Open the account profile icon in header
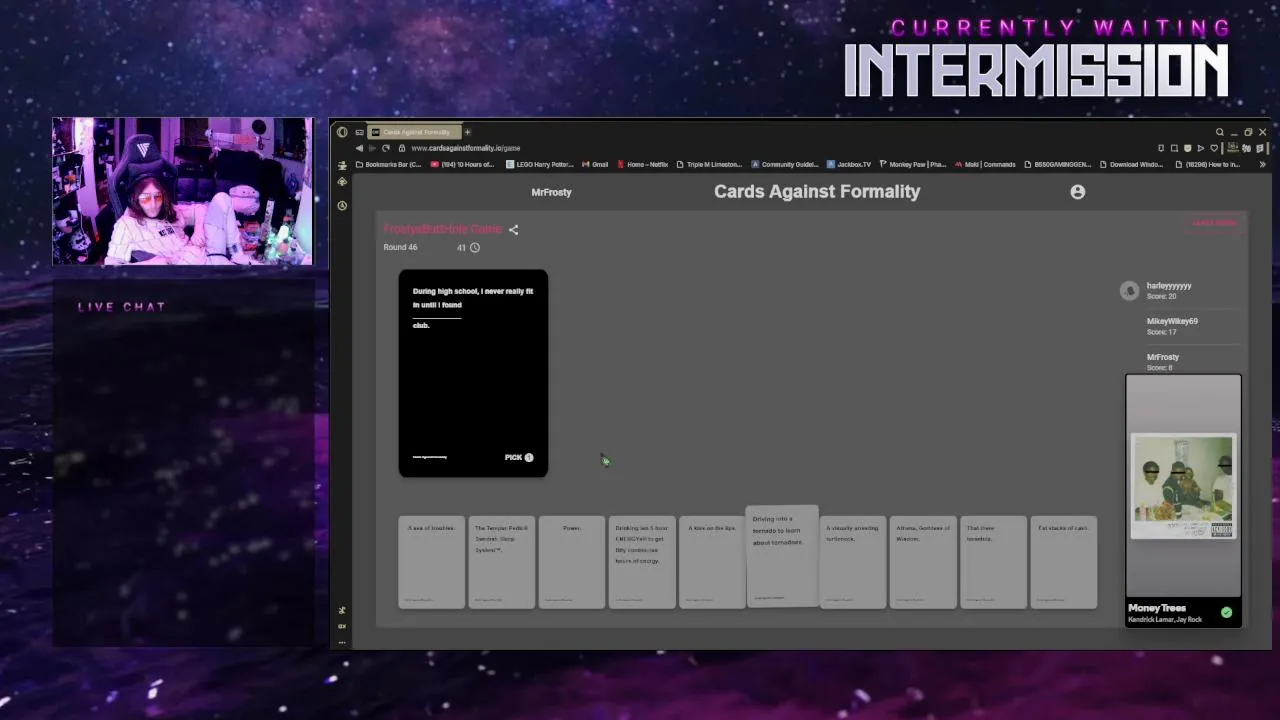The width and height of the screenshot is (1280, 720). 1077,192
